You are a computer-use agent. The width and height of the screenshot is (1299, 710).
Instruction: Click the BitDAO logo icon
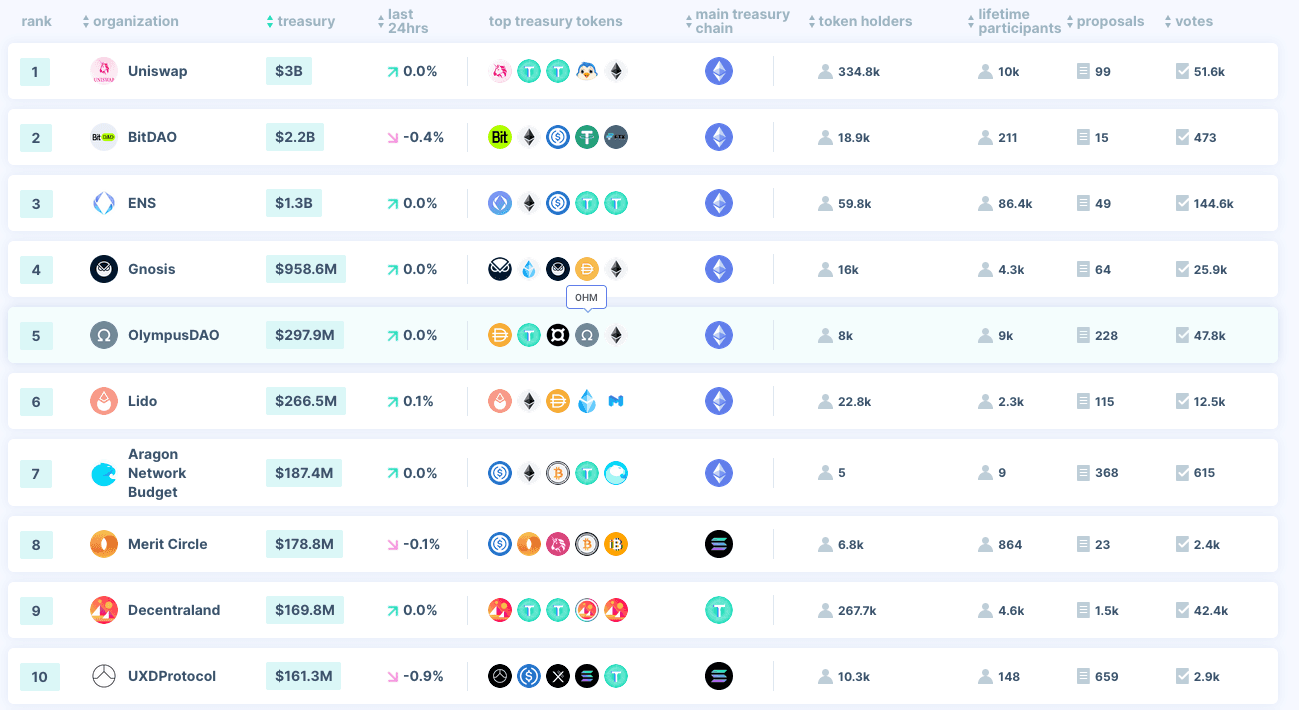point(104,137)
